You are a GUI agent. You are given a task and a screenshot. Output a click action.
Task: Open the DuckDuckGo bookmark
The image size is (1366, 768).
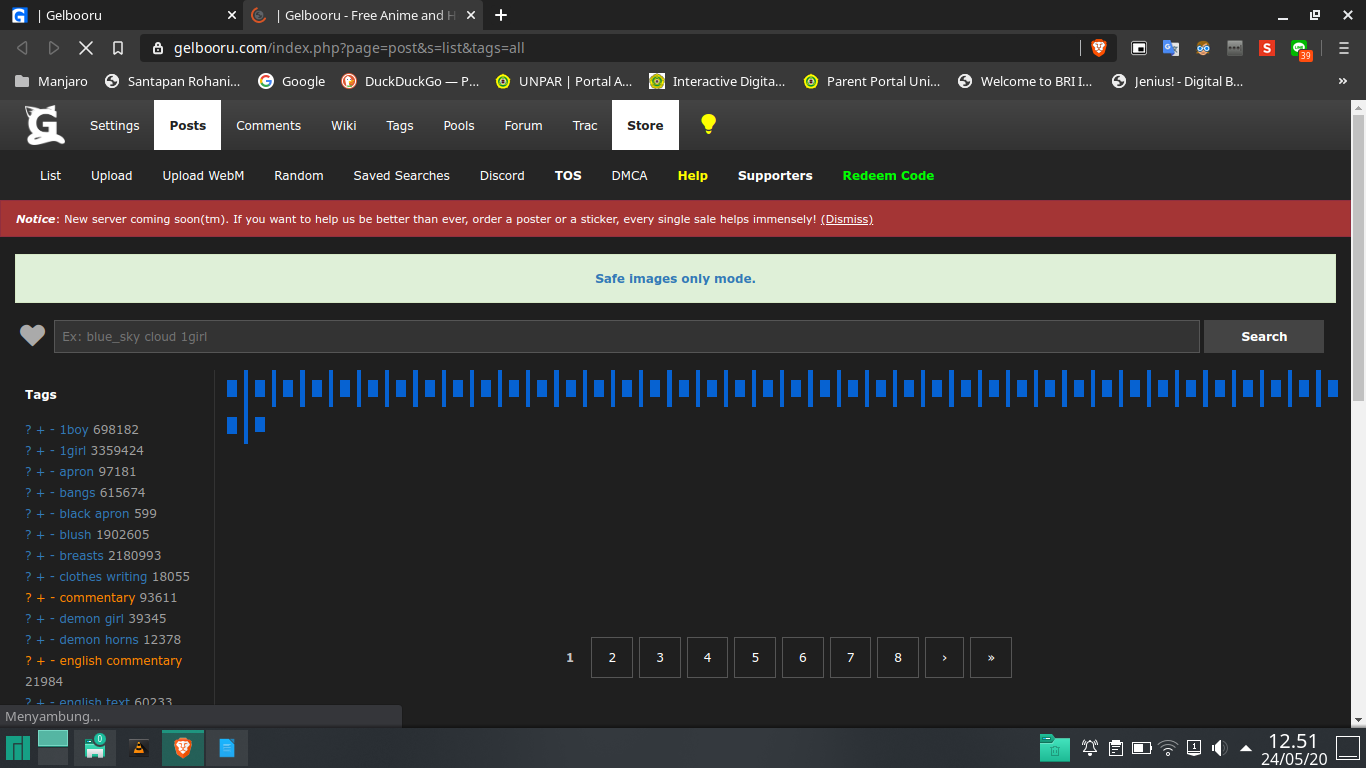[x=410, y=81]
